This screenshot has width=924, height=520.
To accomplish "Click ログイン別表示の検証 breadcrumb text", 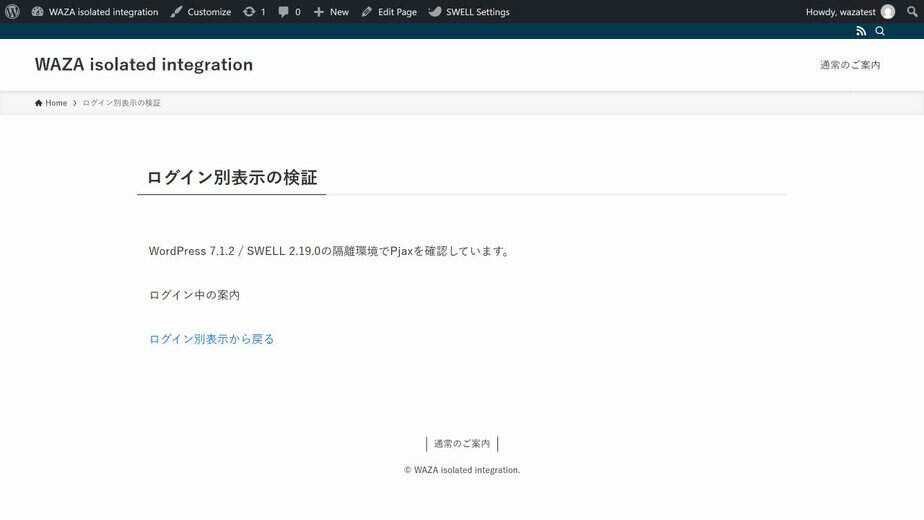I will (121, 103).
